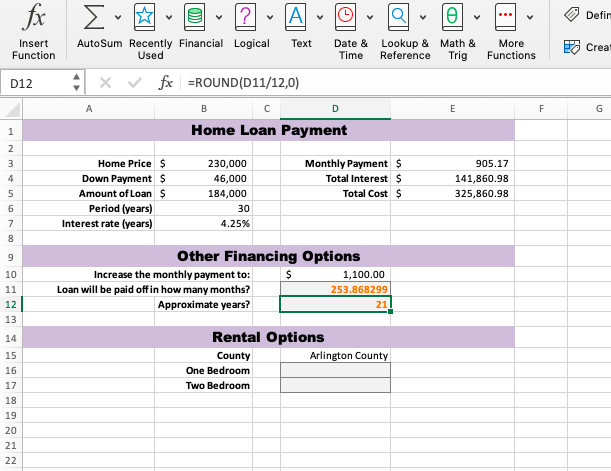Viewport: 611px width, 471px height.
Task: Open the Financial functions icon
Action: pos(194,17)
